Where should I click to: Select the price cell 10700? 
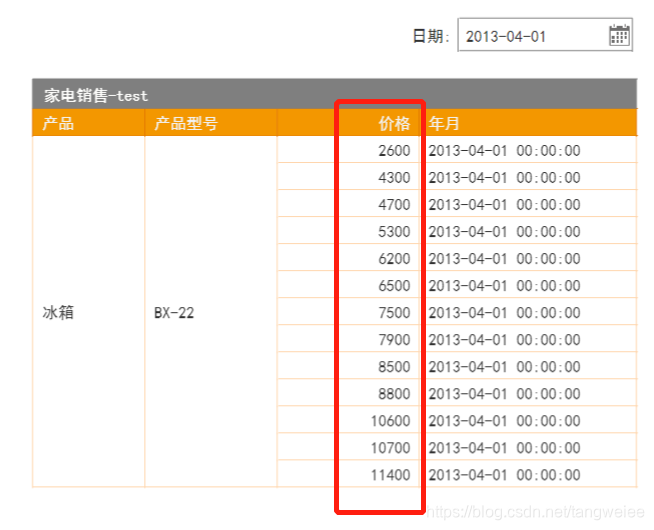click(x=348, y=448)
